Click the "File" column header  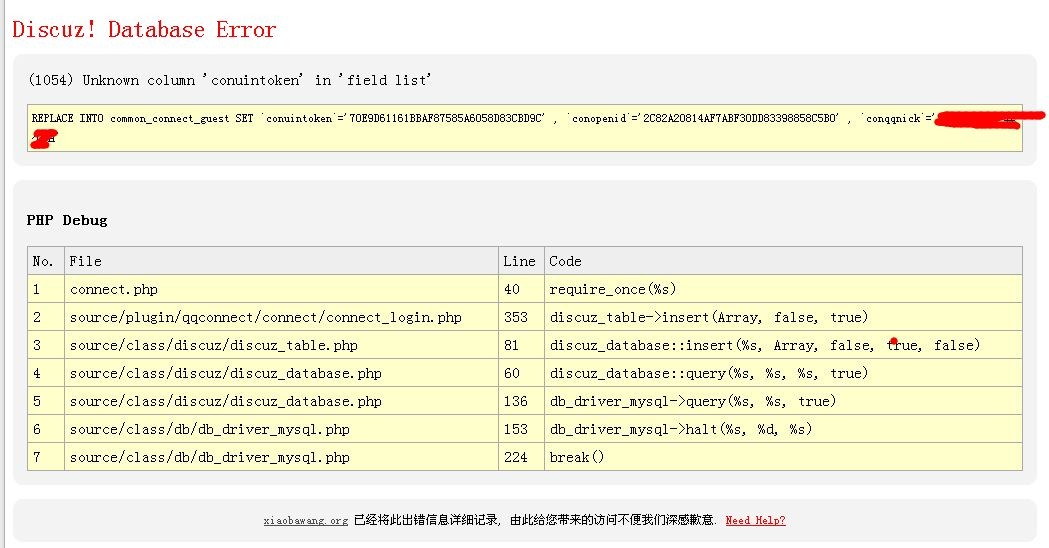click(85, 261)
